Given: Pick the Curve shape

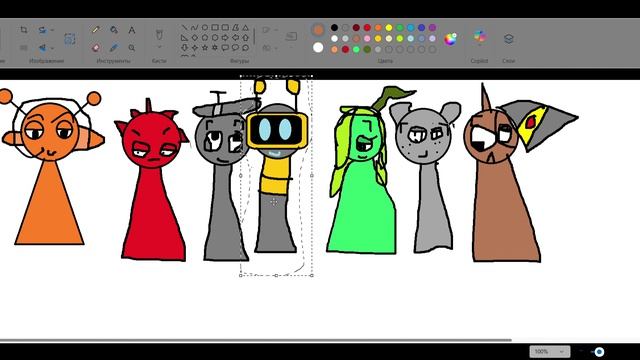Looking at the screenshot, I should pos(195,28).
